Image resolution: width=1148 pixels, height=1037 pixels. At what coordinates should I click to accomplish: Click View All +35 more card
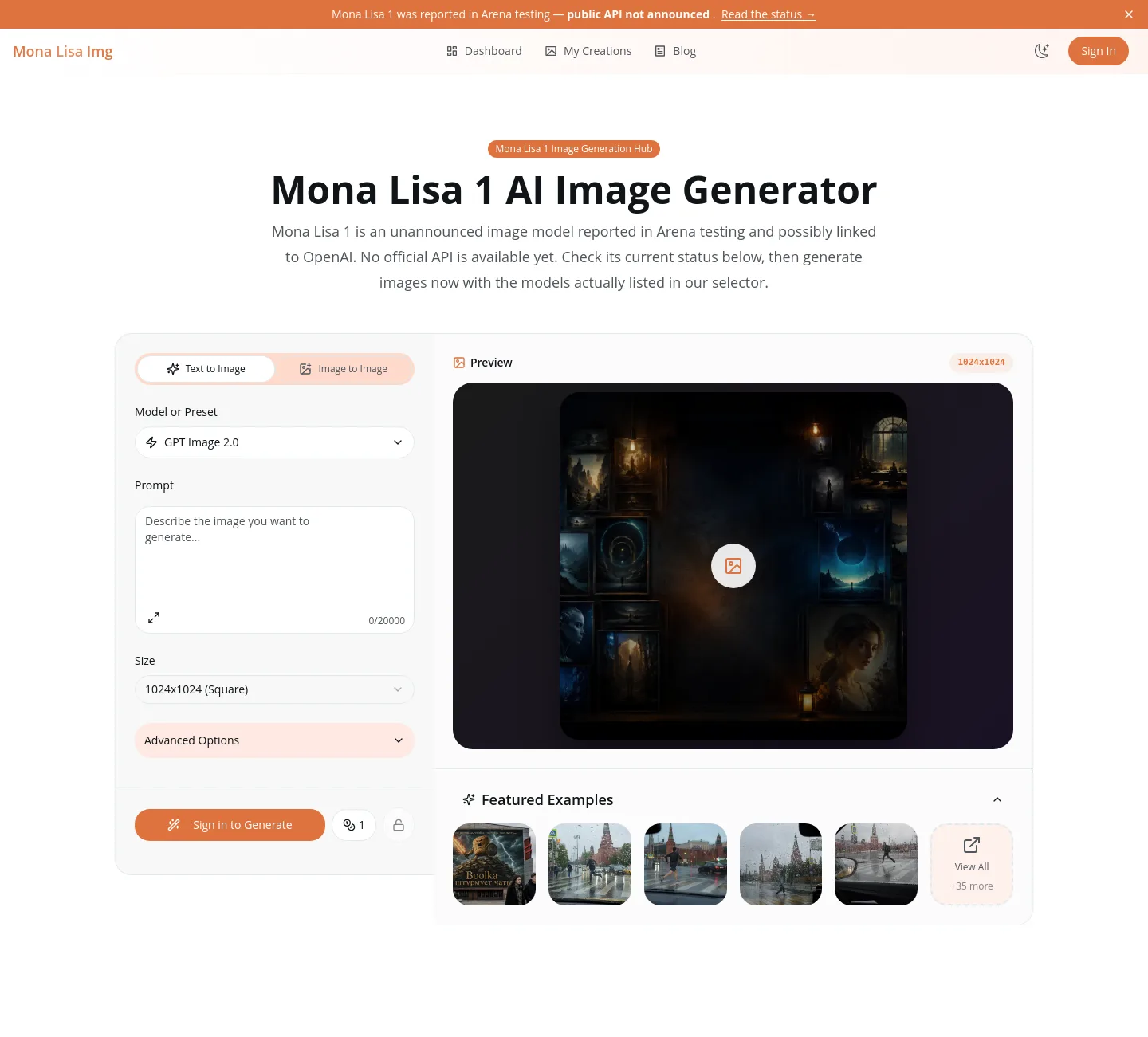pyautogui.click(x=972, y=864)
